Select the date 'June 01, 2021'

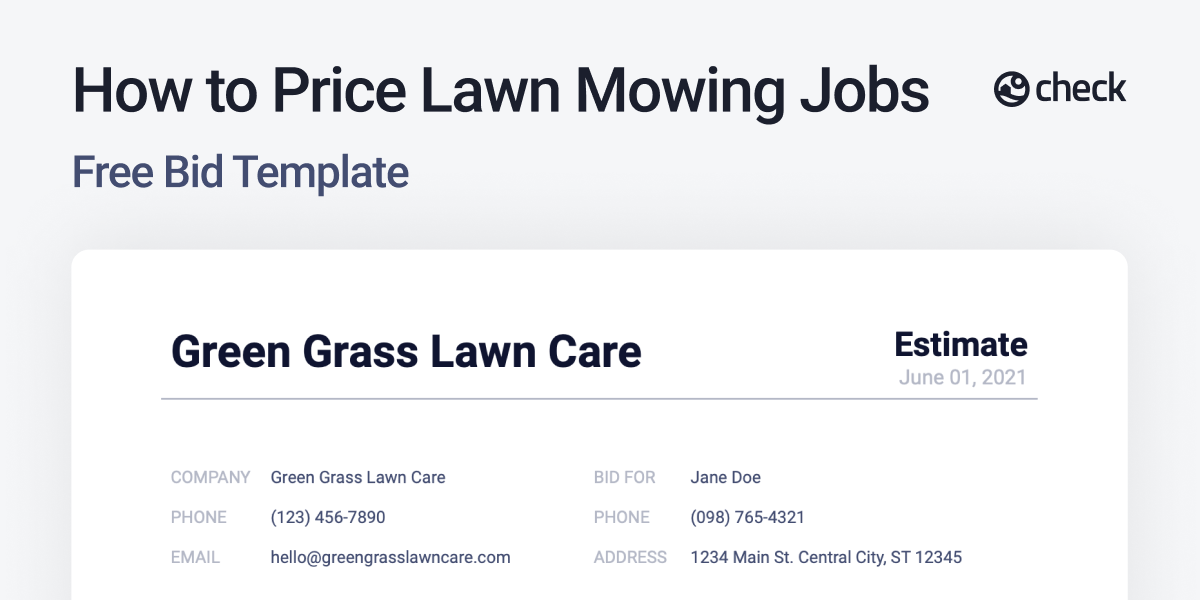pos(962,378)
